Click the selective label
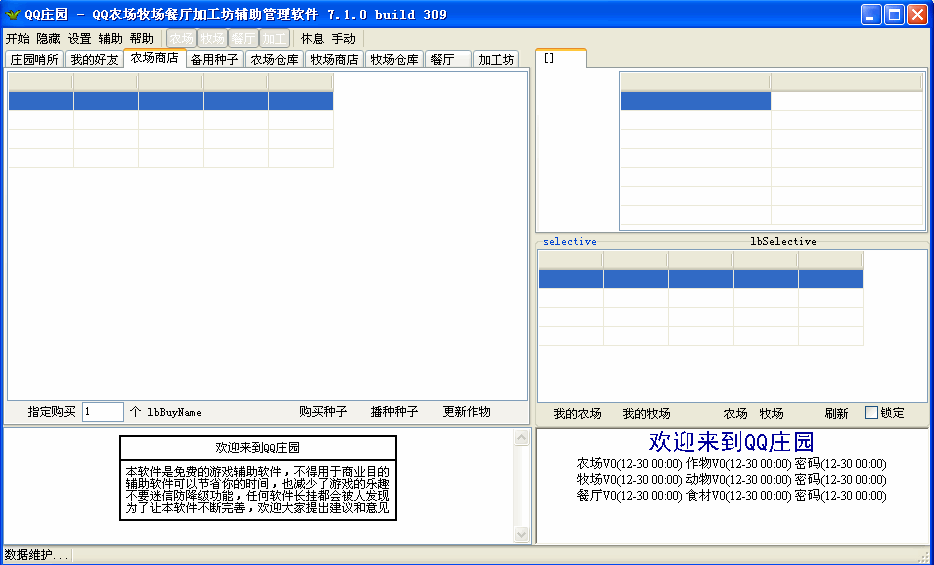Screen dimensions: 934x565 click(x=569, y=241)
